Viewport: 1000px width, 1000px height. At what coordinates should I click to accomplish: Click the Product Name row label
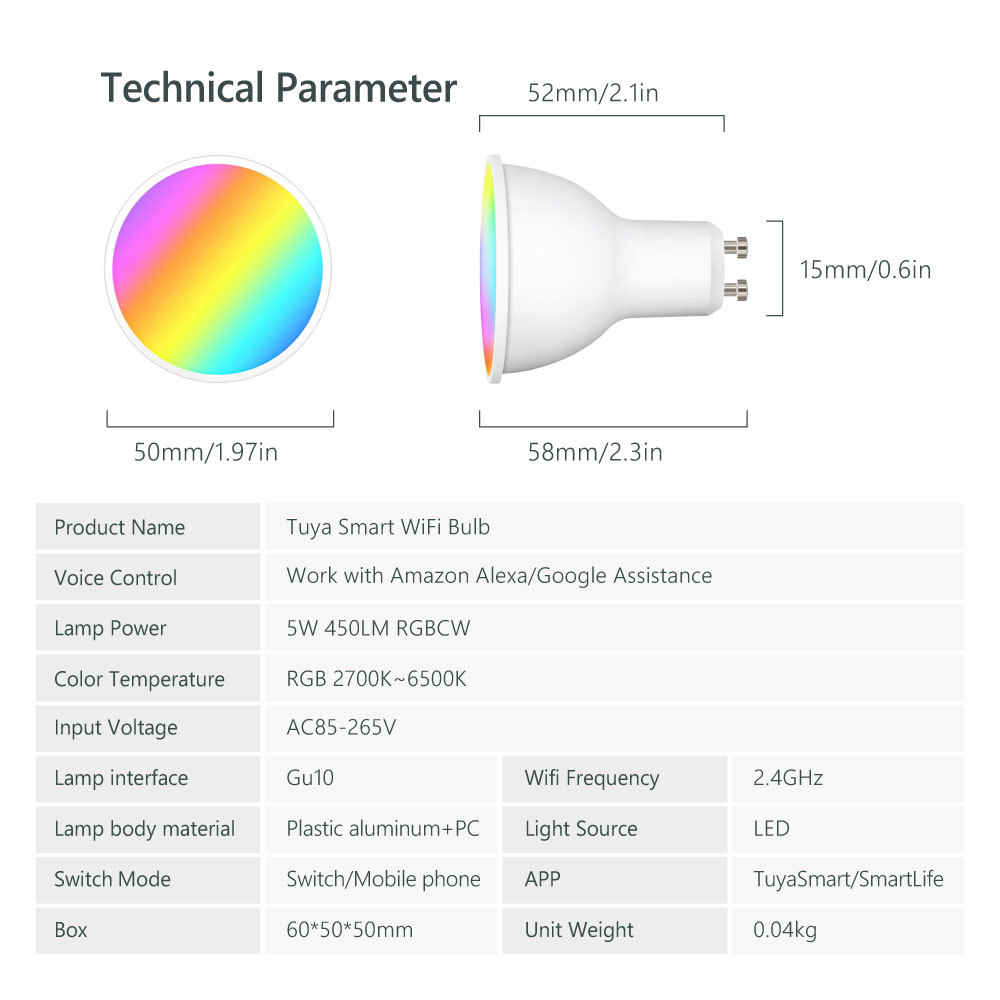point(119,527)
